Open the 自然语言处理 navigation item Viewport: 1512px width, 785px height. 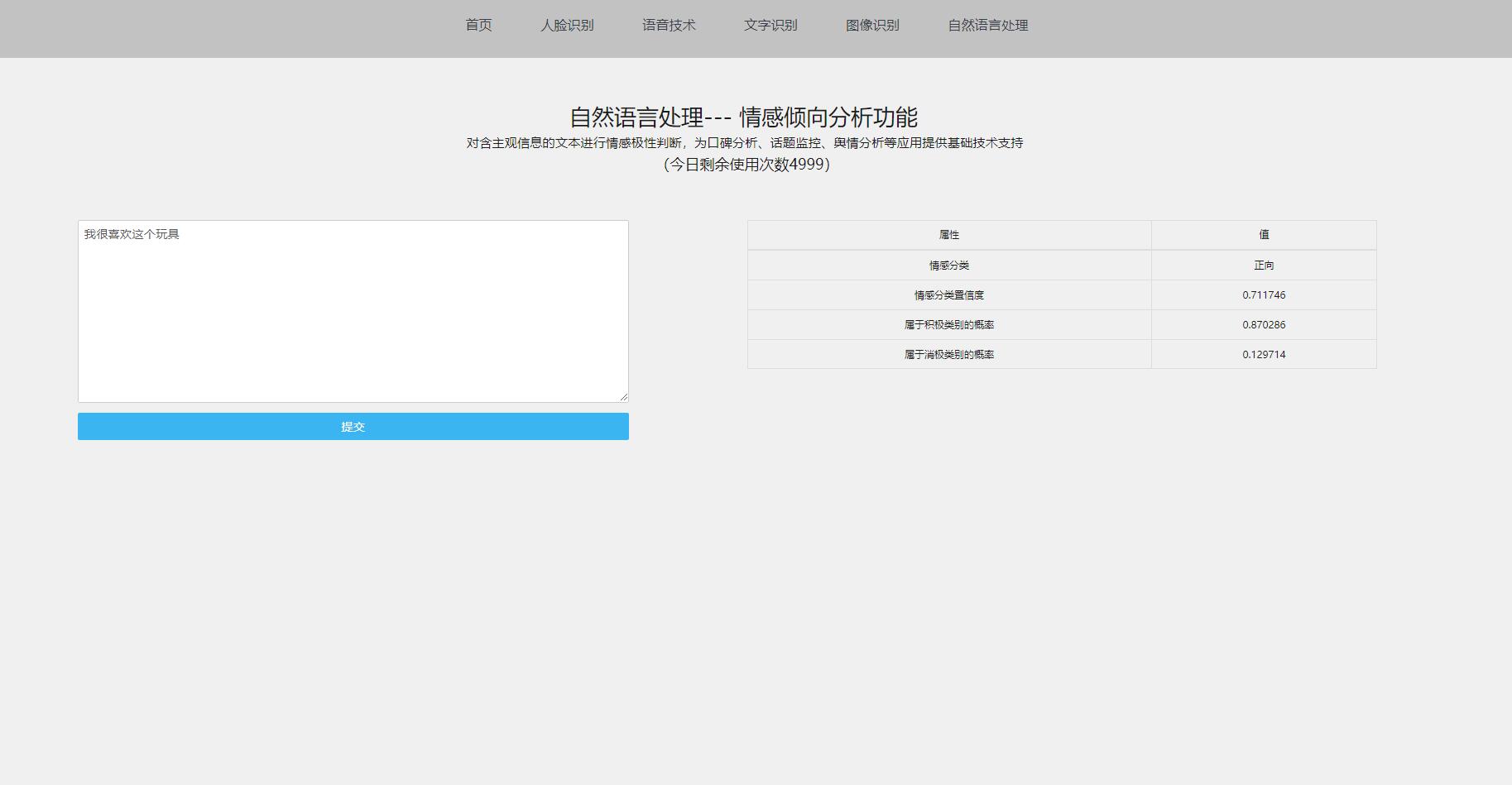986,25
